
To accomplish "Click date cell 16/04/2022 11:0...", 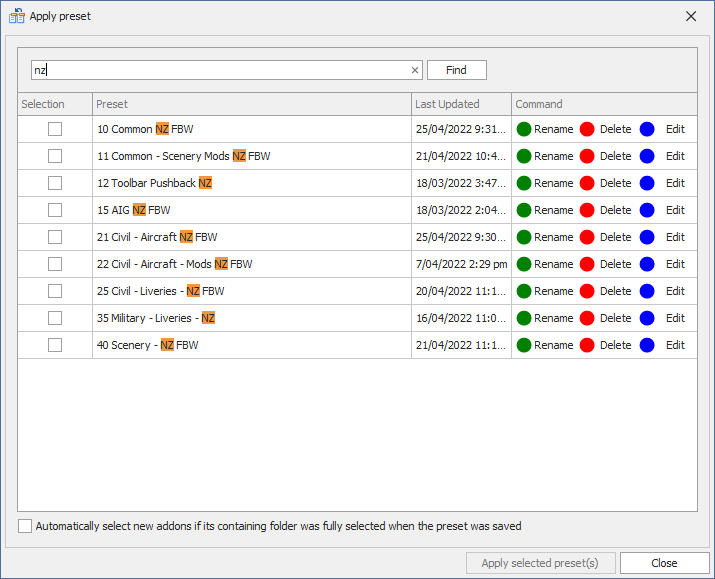I will tap(461, 318).
